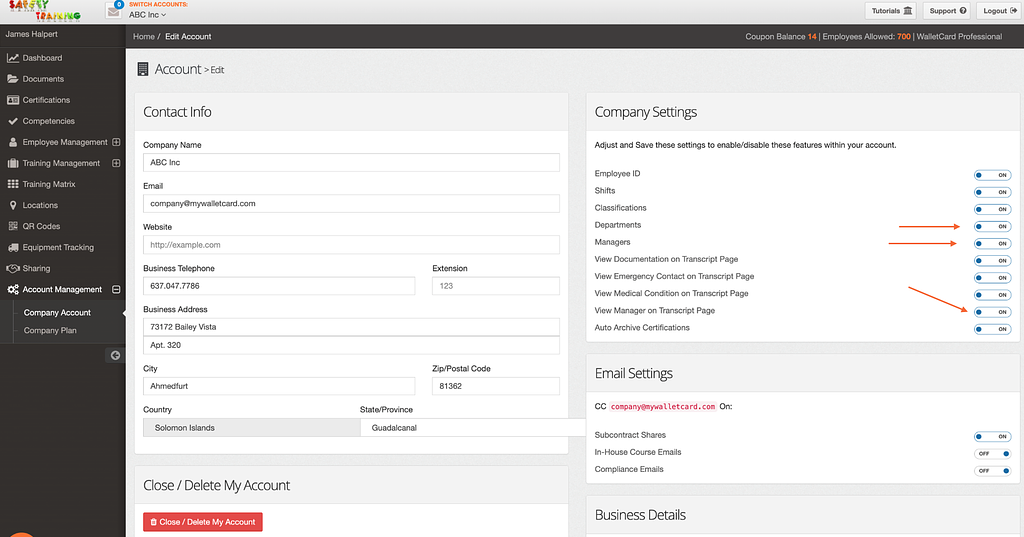The height and width of the screenshot is (537, 1024).
Task: Open the Company Plan menu item
Action: pyautogui.click(x=50, y=330)
